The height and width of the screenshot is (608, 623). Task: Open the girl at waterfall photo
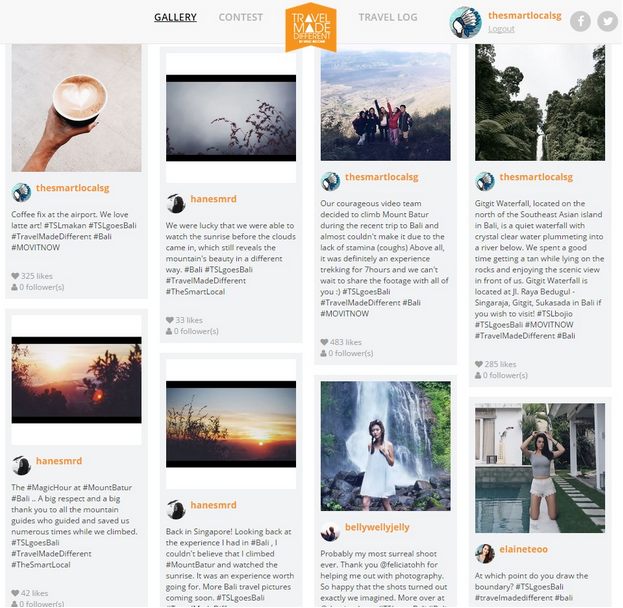tap(386, 446)
